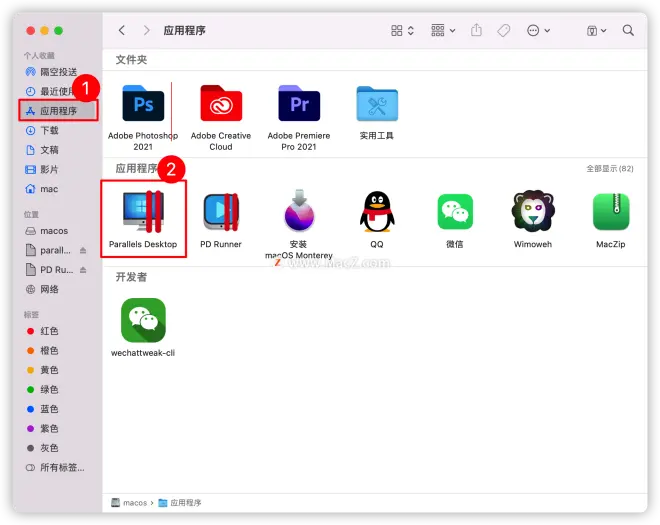660x525 pixels.
Task: Select the parall... volume in sidebar
Action: 50,250
